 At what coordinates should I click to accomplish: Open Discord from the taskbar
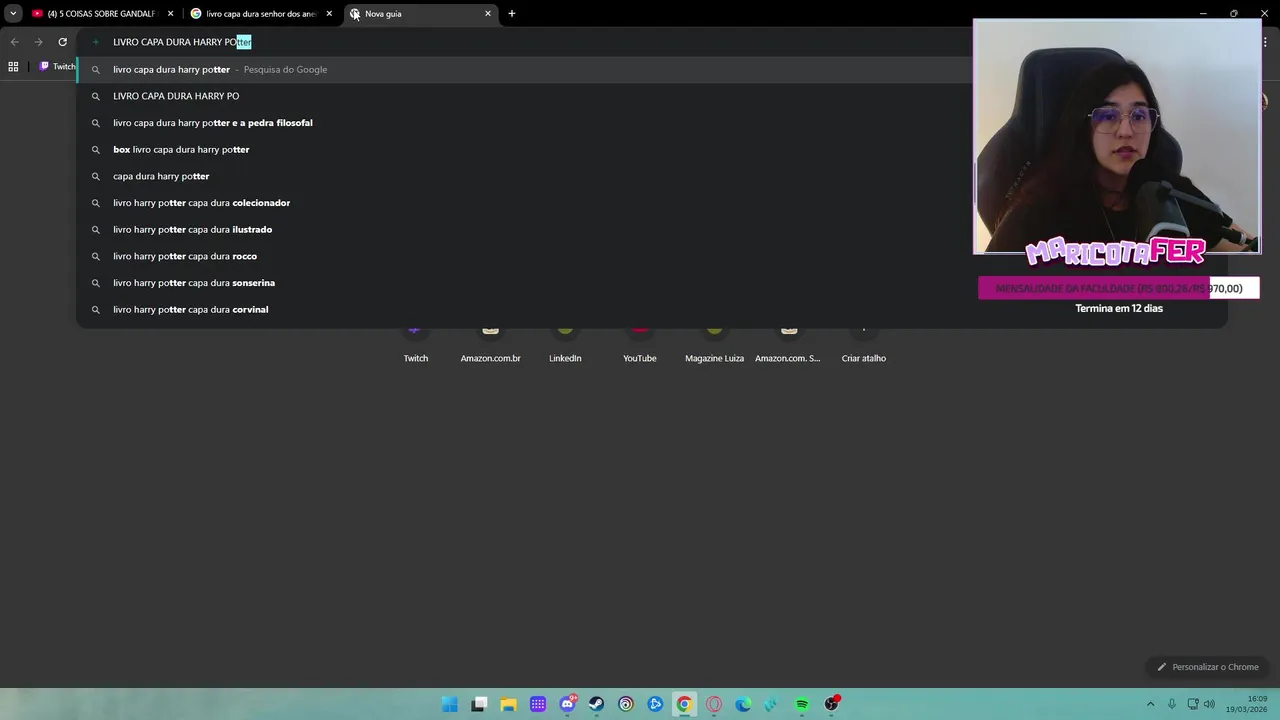(x=567, y=704)
